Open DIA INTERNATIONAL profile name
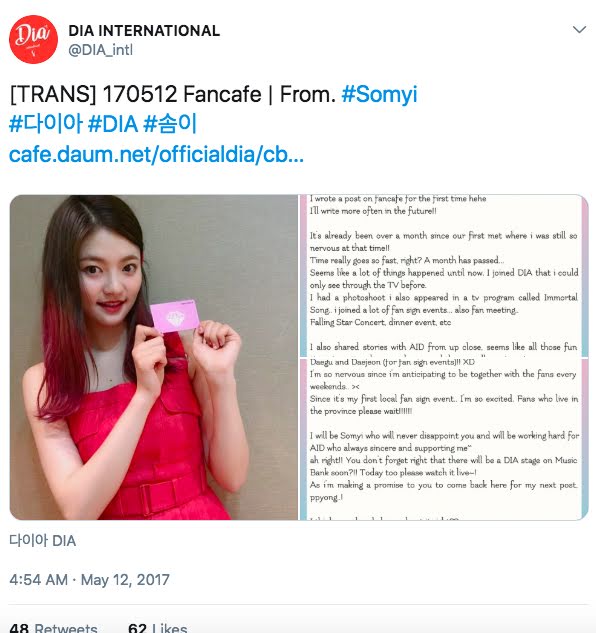The width and height of the screenshot is (596, 633). click(x=144, y=31)
